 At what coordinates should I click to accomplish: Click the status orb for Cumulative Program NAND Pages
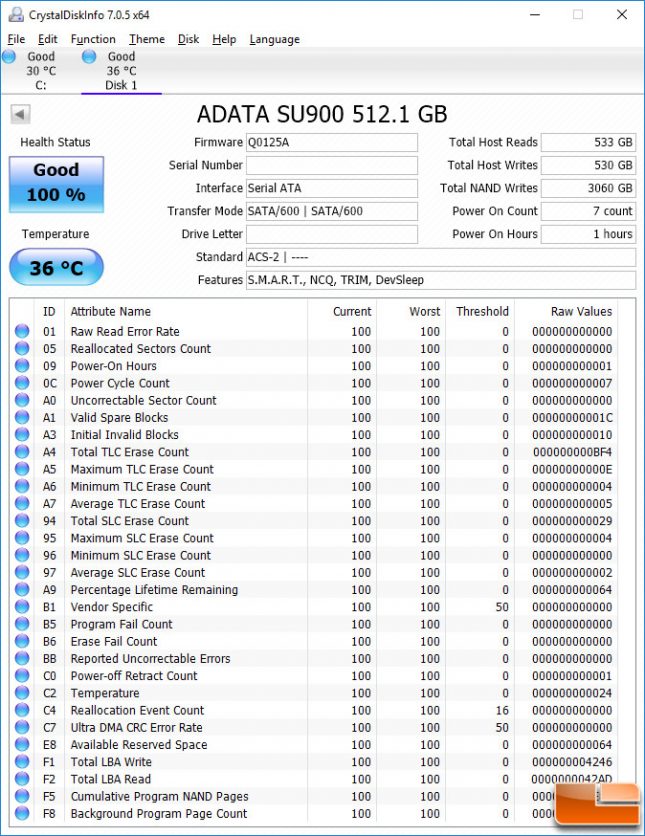[22, 796]
